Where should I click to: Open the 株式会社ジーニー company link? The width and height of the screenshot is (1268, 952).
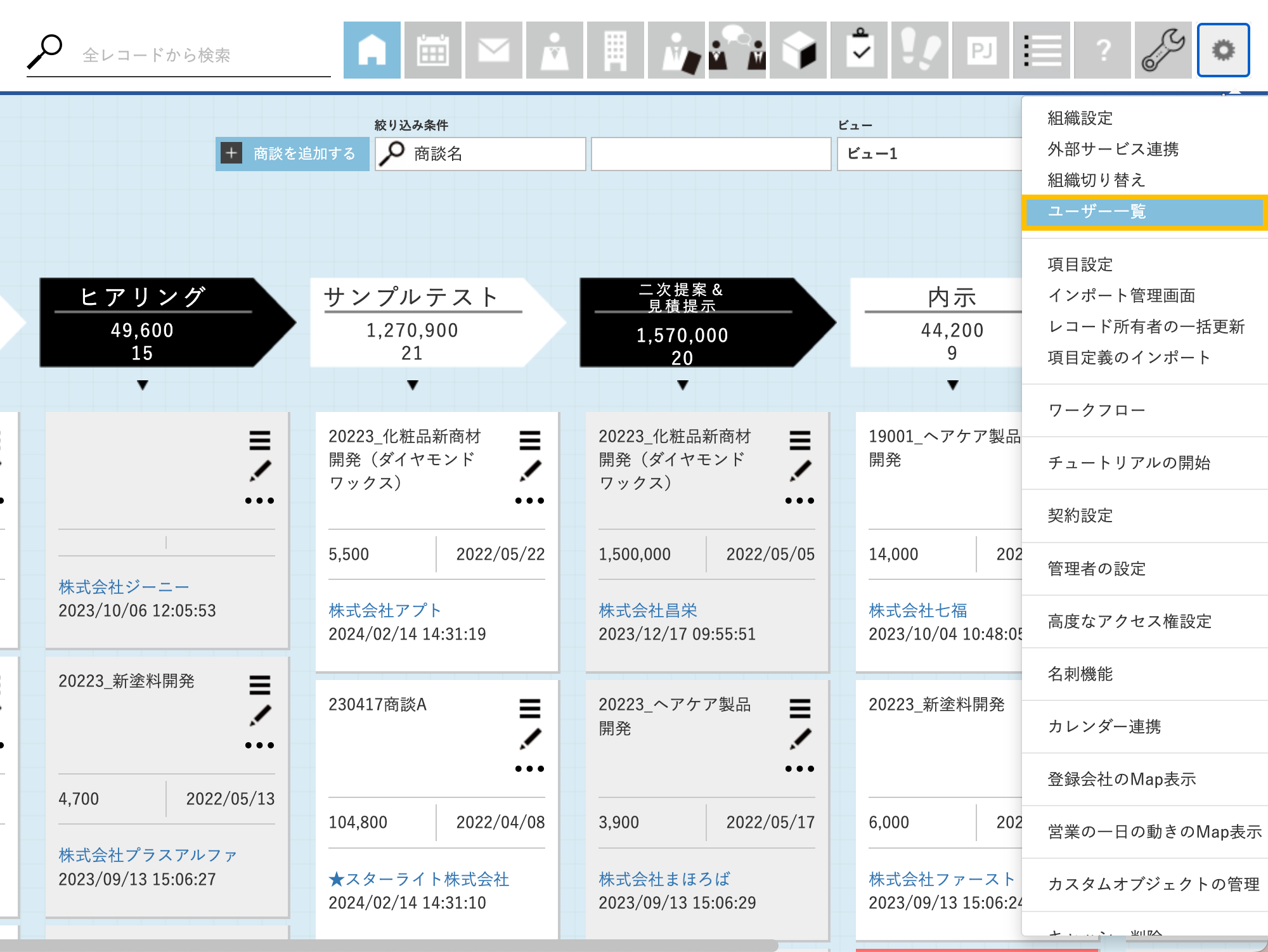[124, 587]
